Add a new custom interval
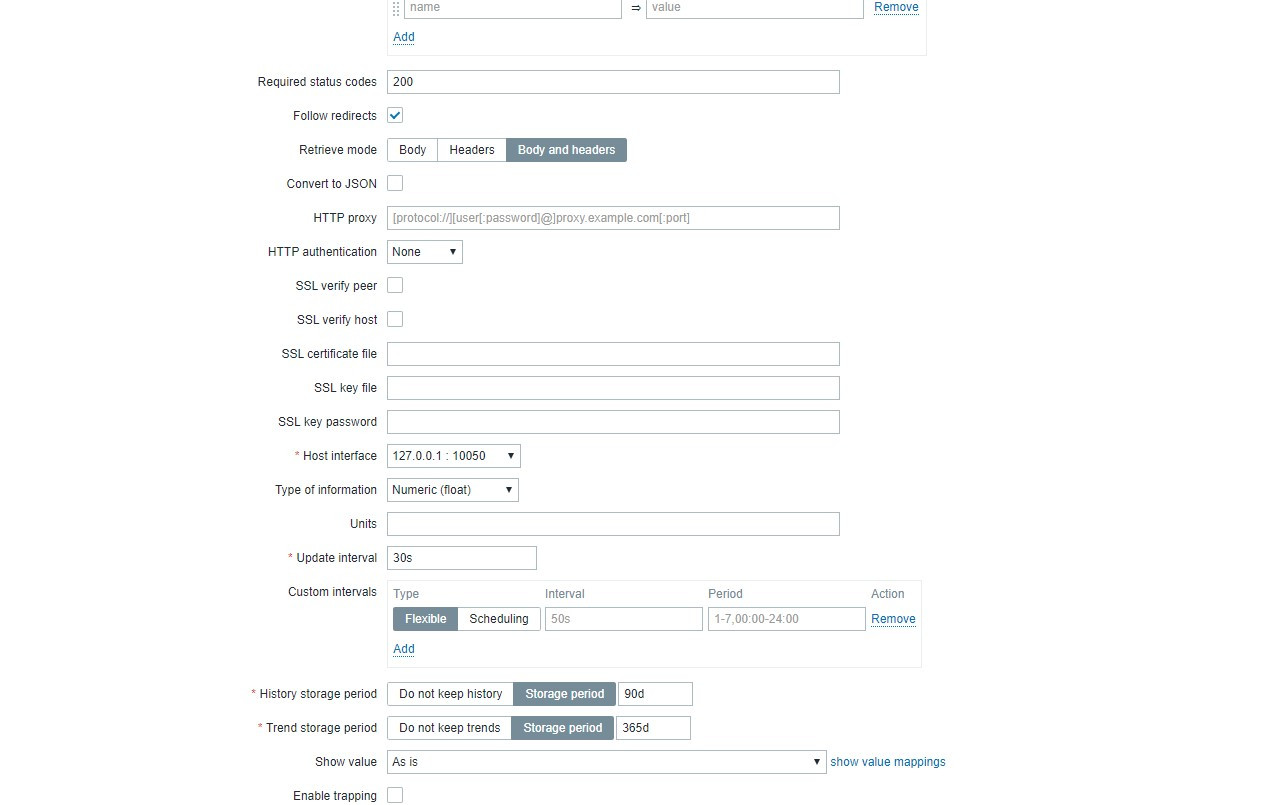This screenshot has height=805, width=1267. click(404, 649)
